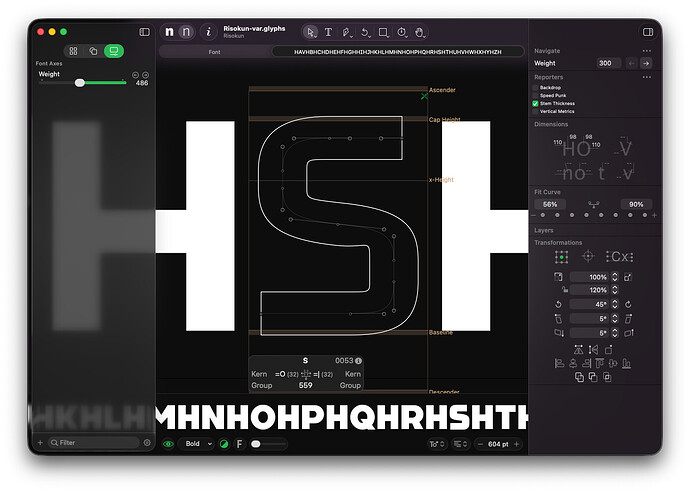690x492 pixels.
Task: Open the Font tab
Action: pos(214,52)
